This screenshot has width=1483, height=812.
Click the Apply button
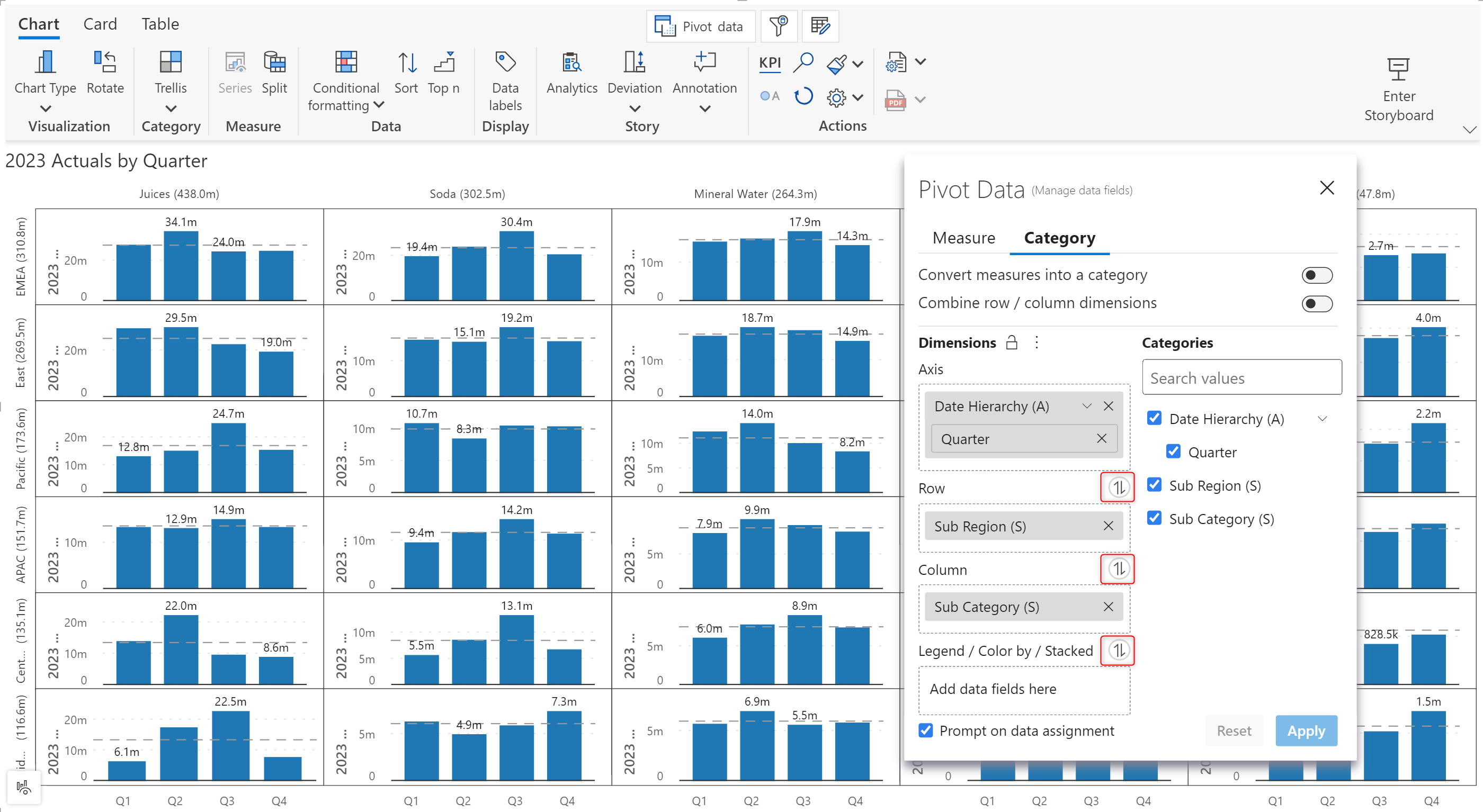[1306, 730]
